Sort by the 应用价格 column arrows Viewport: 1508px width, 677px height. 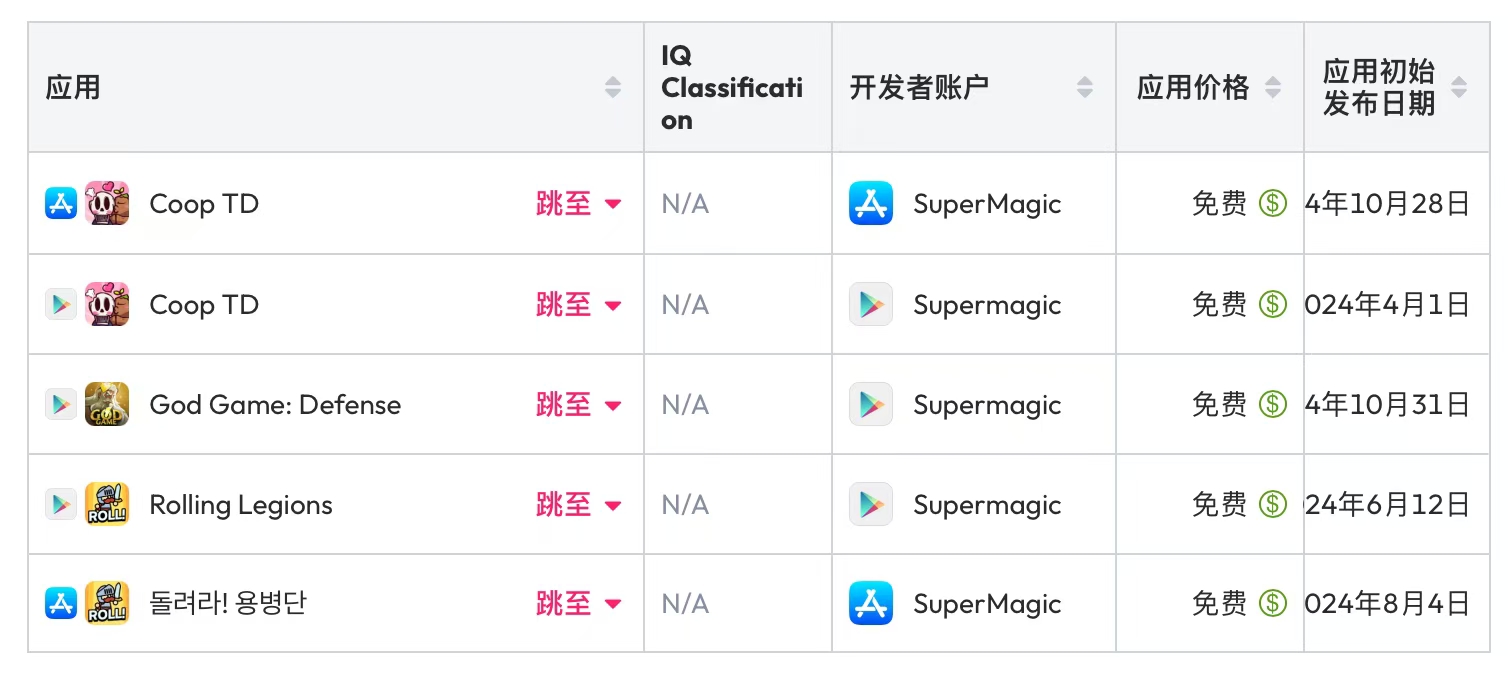click(x=1273, y=88)
